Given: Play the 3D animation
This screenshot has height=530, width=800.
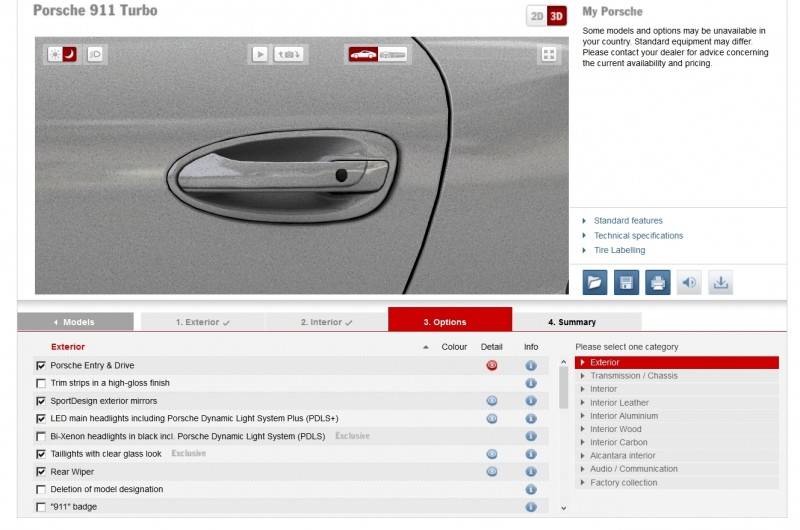Looking at the screenshot, I should click(x=260, y=54).
